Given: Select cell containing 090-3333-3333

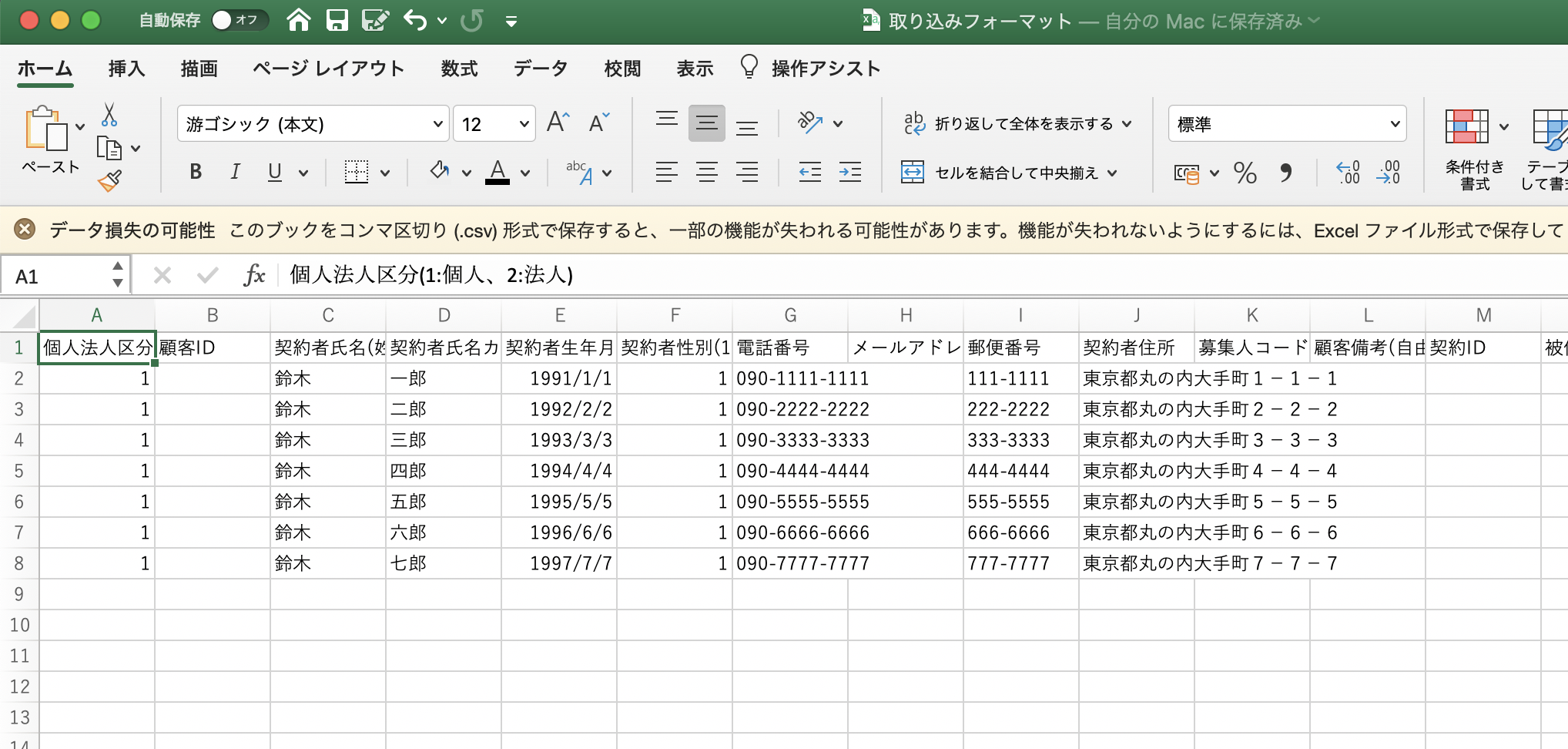Looking at the screenshot, I should [790, 439].
